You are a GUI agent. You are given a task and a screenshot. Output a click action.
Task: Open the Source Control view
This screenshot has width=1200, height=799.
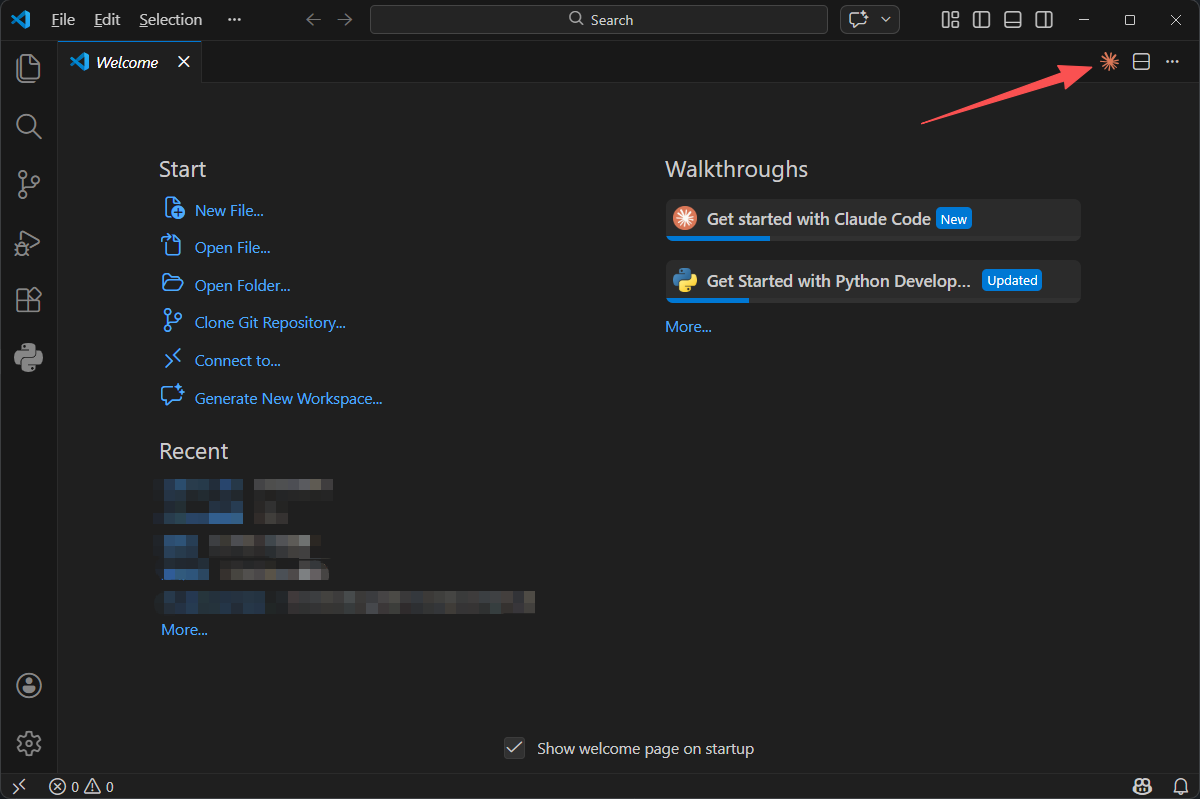point(28,184)
